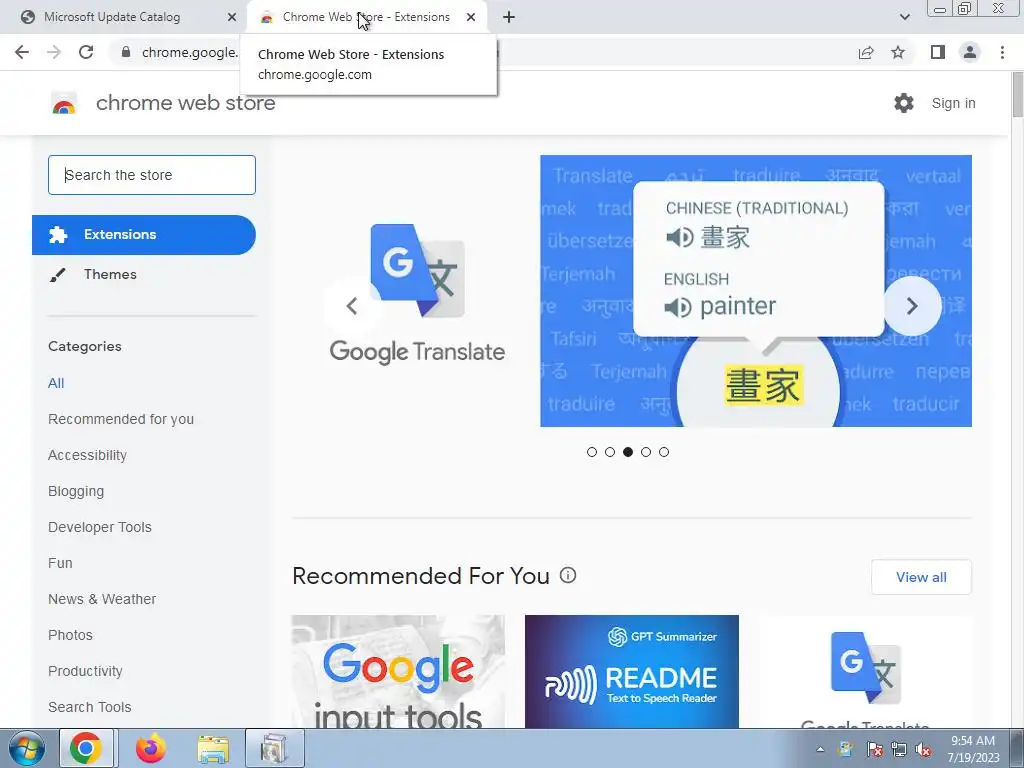Viewport: 1024px width, 768px height.
Task: Open the Fun category
Action: (x=60, y=563)
